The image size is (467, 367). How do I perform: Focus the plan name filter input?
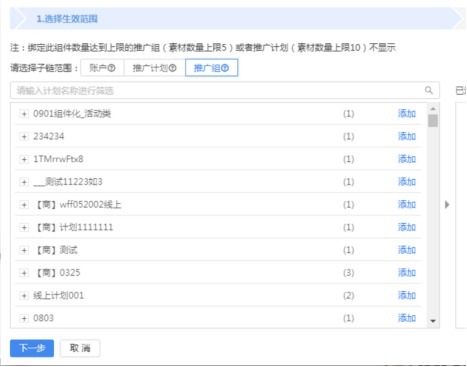tap(225, 90)
